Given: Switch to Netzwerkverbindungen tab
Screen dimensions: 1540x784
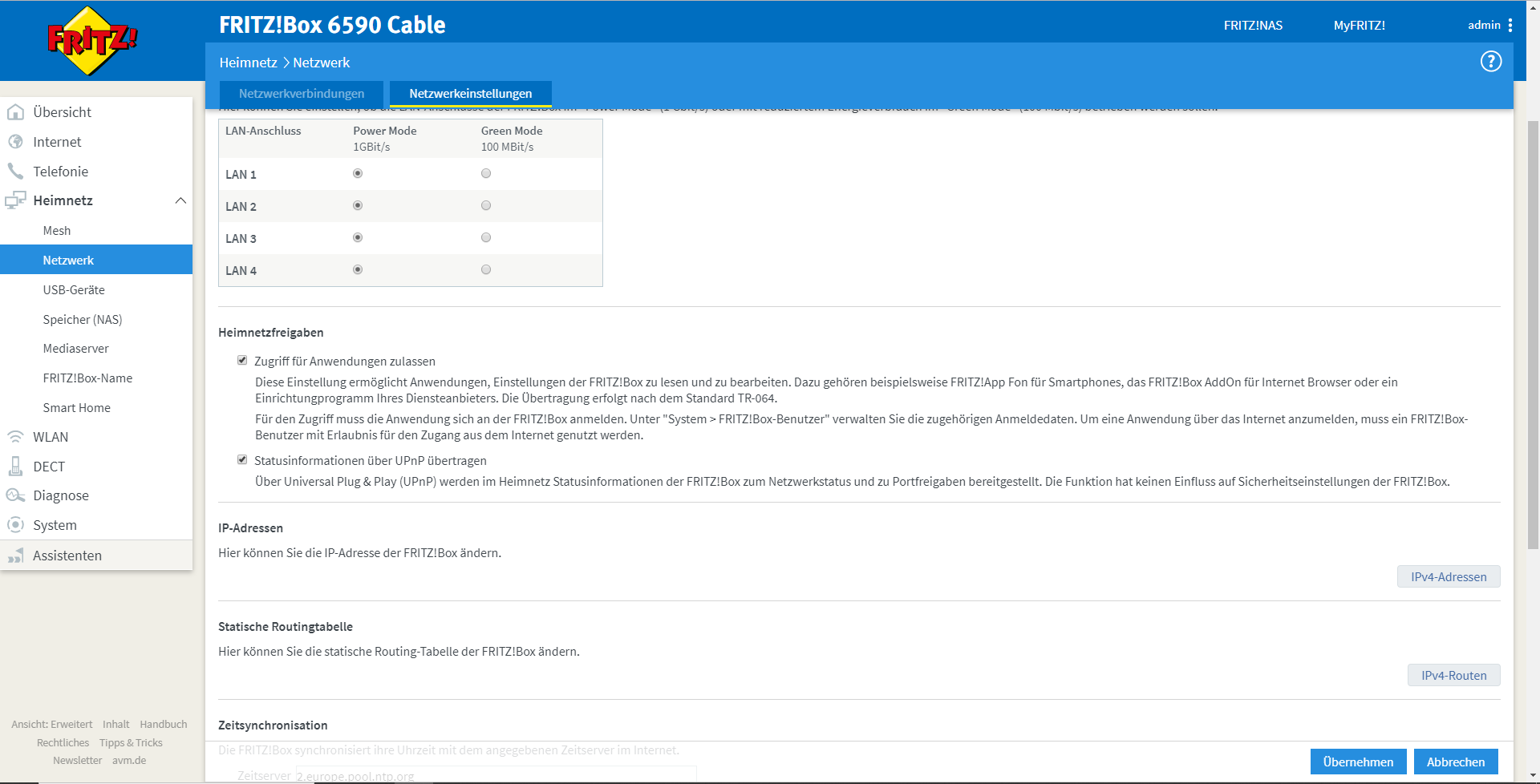Looking at the screenshot, I should (302, 94).
